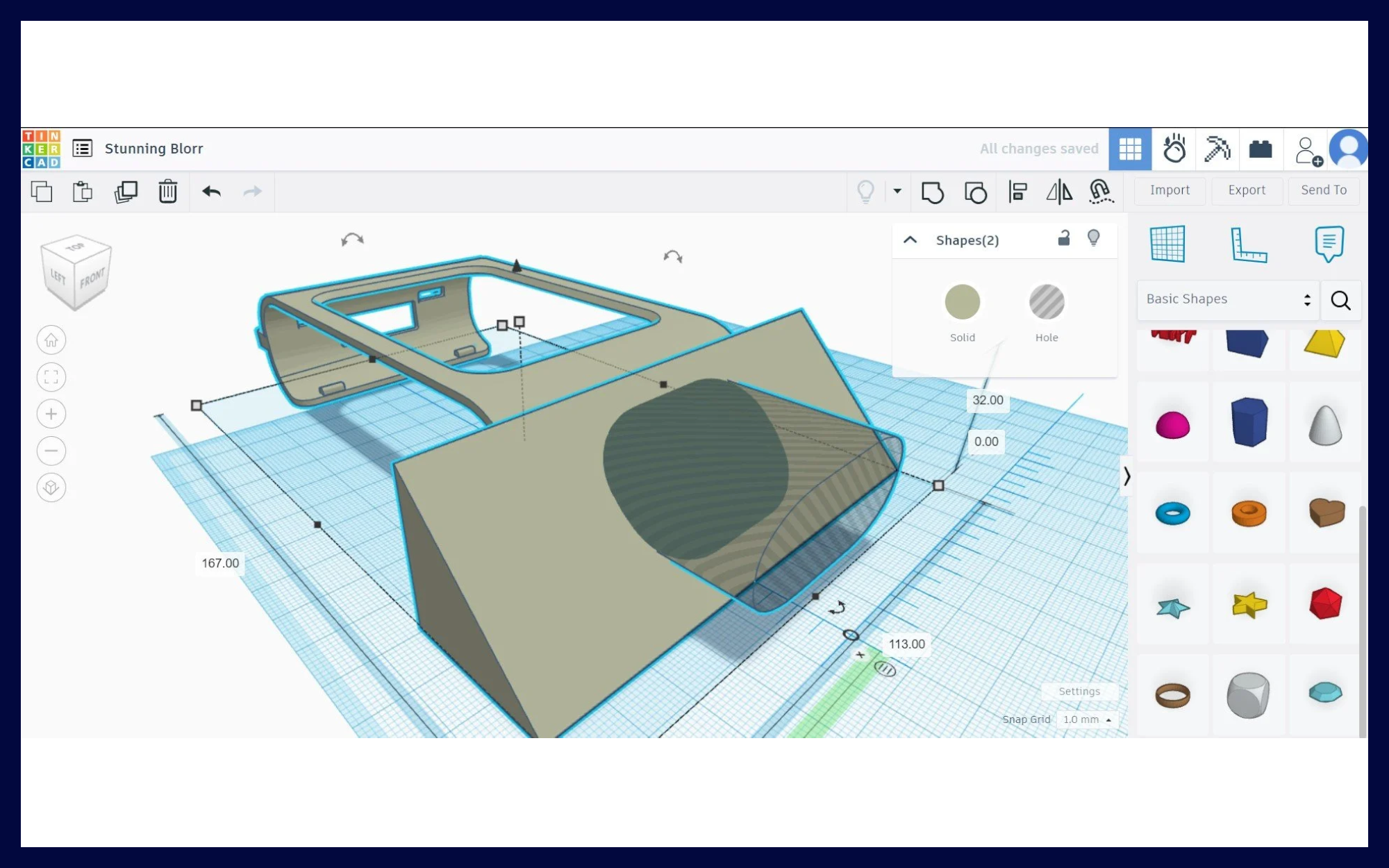The width and height of the screenshot is (1389, 868).
Task: Undo the last action
Action: pyautogui.click(x=211, y=192)
